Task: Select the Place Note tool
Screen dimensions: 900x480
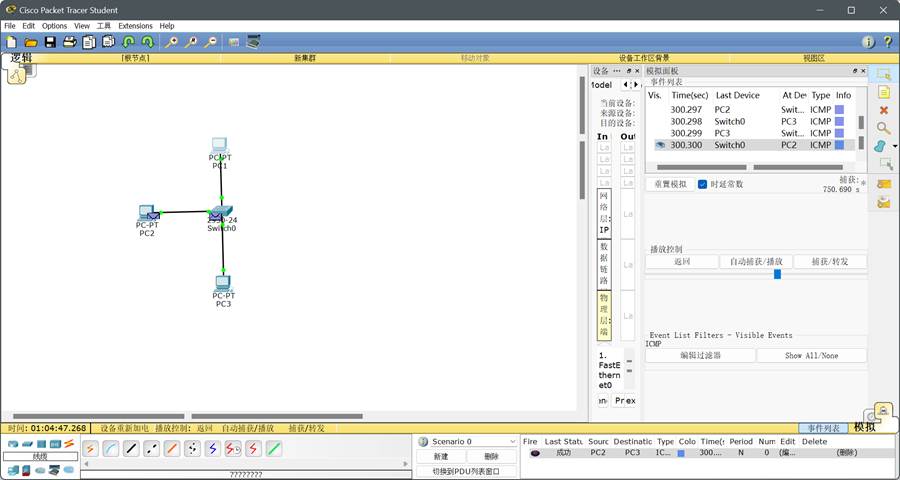Action: (x=884, y=92)
